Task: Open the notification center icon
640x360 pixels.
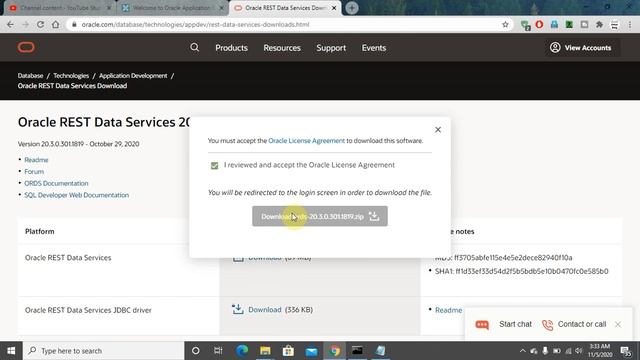Action: (626, 351)
